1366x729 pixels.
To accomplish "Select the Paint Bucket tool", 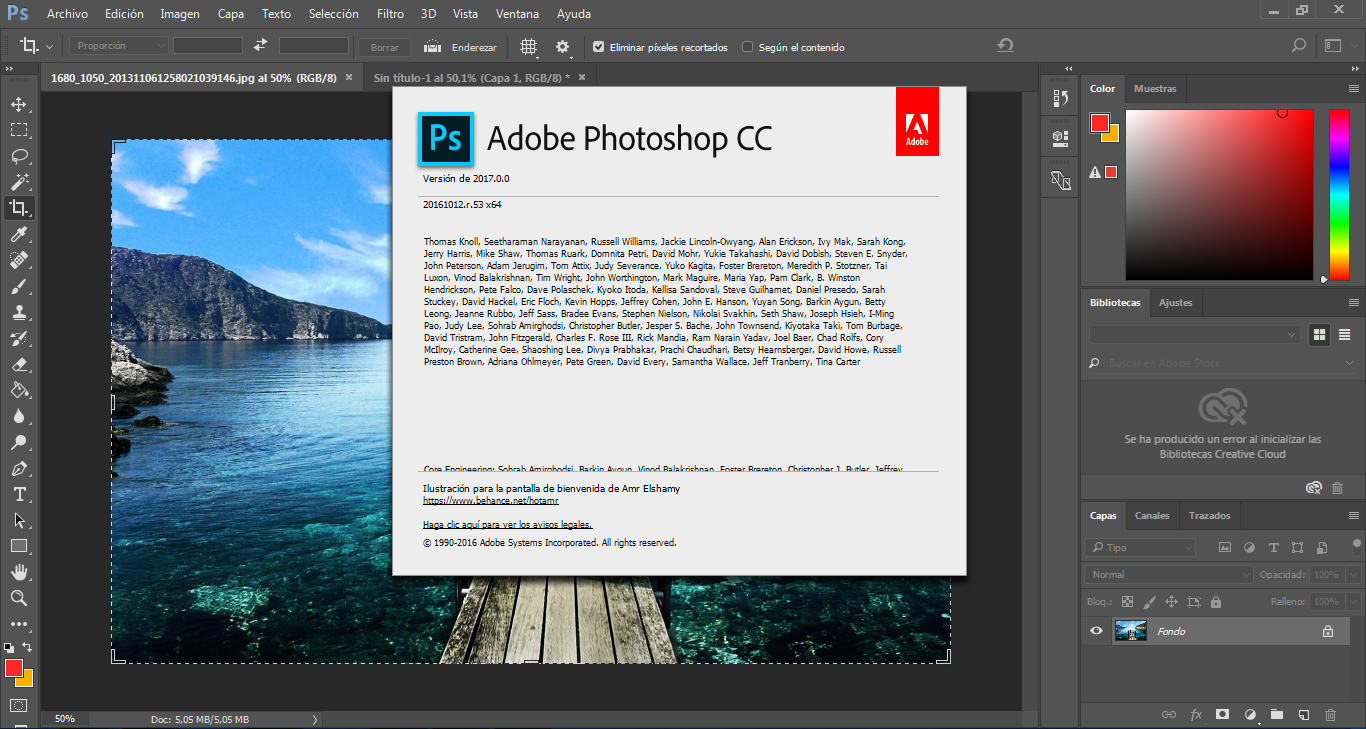I will click(18, 390).
